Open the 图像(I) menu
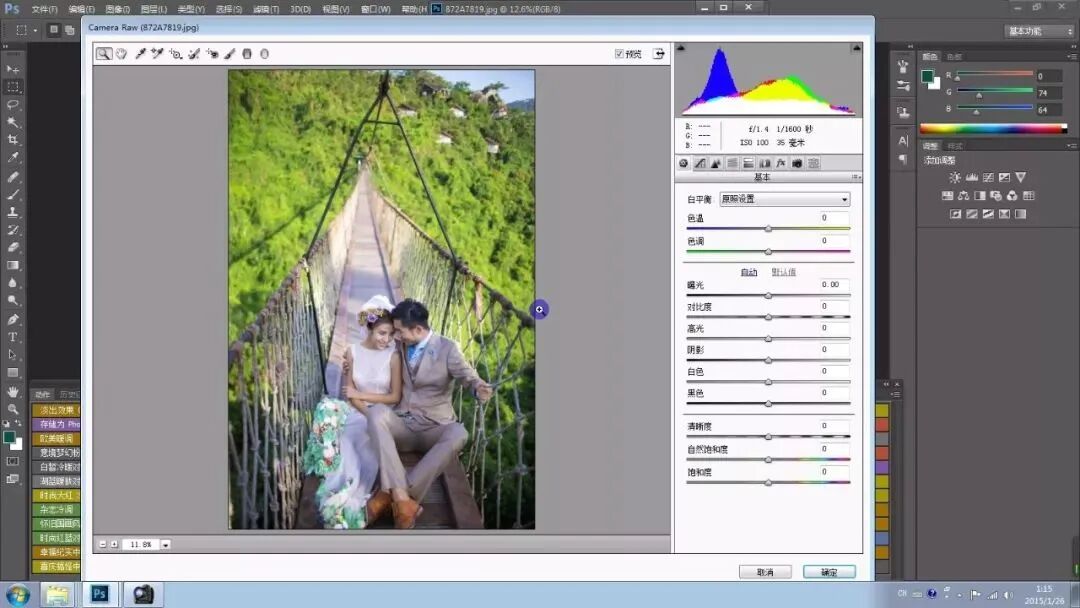Screen dimensions: 1080x608 pyautogui.click(x=118, y=9)
